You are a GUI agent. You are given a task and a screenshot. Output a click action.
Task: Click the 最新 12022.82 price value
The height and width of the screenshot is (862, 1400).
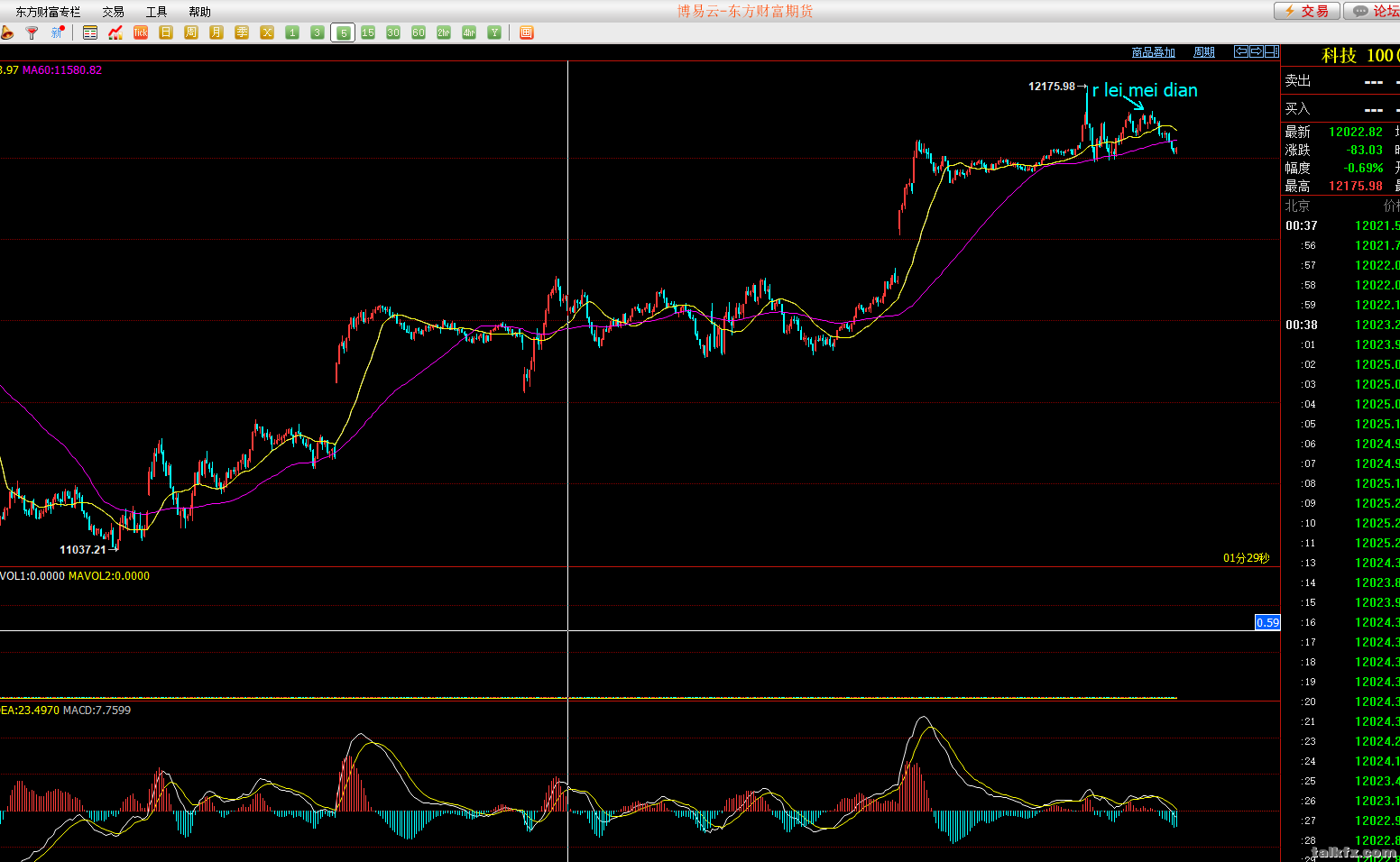coord(1355,132)
